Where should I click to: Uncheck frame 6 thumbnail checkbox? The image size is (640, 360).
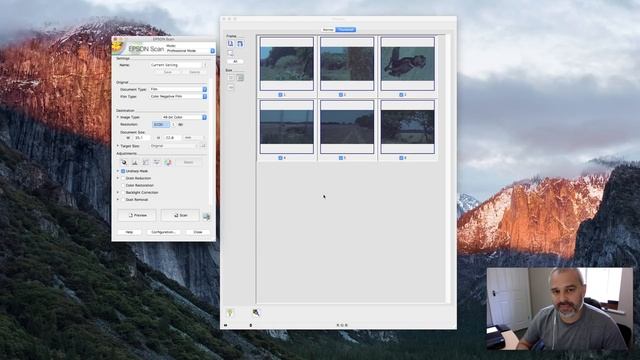tap(401, 158)
